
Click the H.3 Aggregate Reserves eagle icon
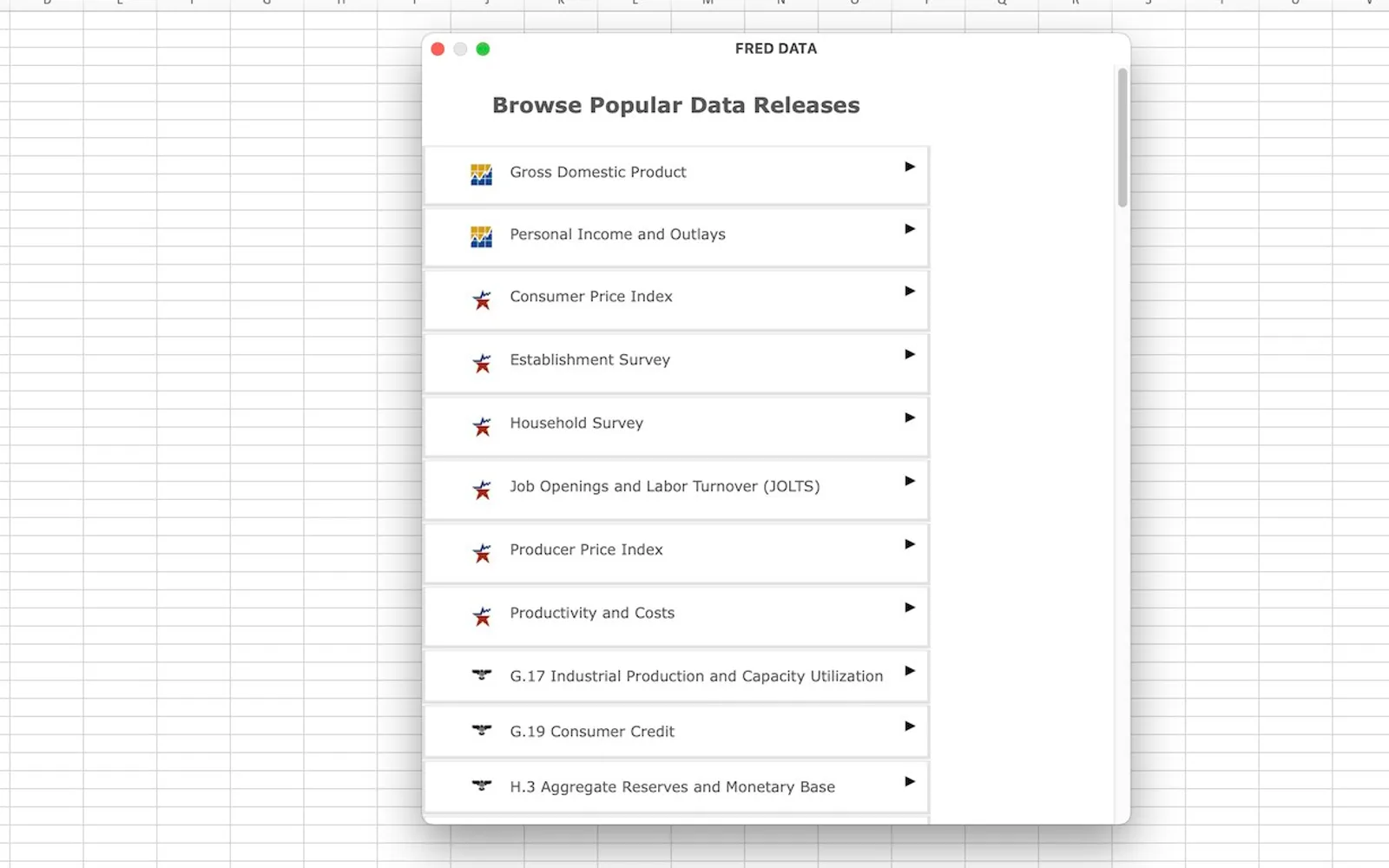[x=482, y=786]
